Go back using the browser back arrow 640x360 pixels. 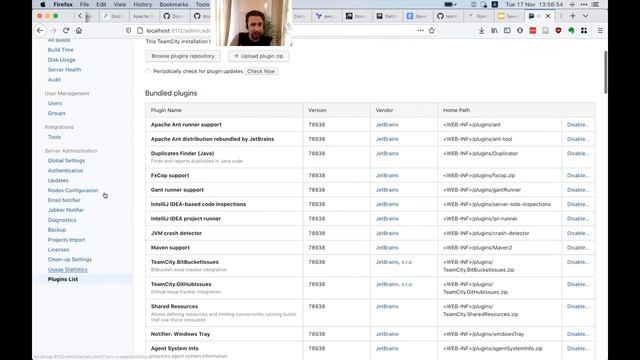tap(40, 30)
